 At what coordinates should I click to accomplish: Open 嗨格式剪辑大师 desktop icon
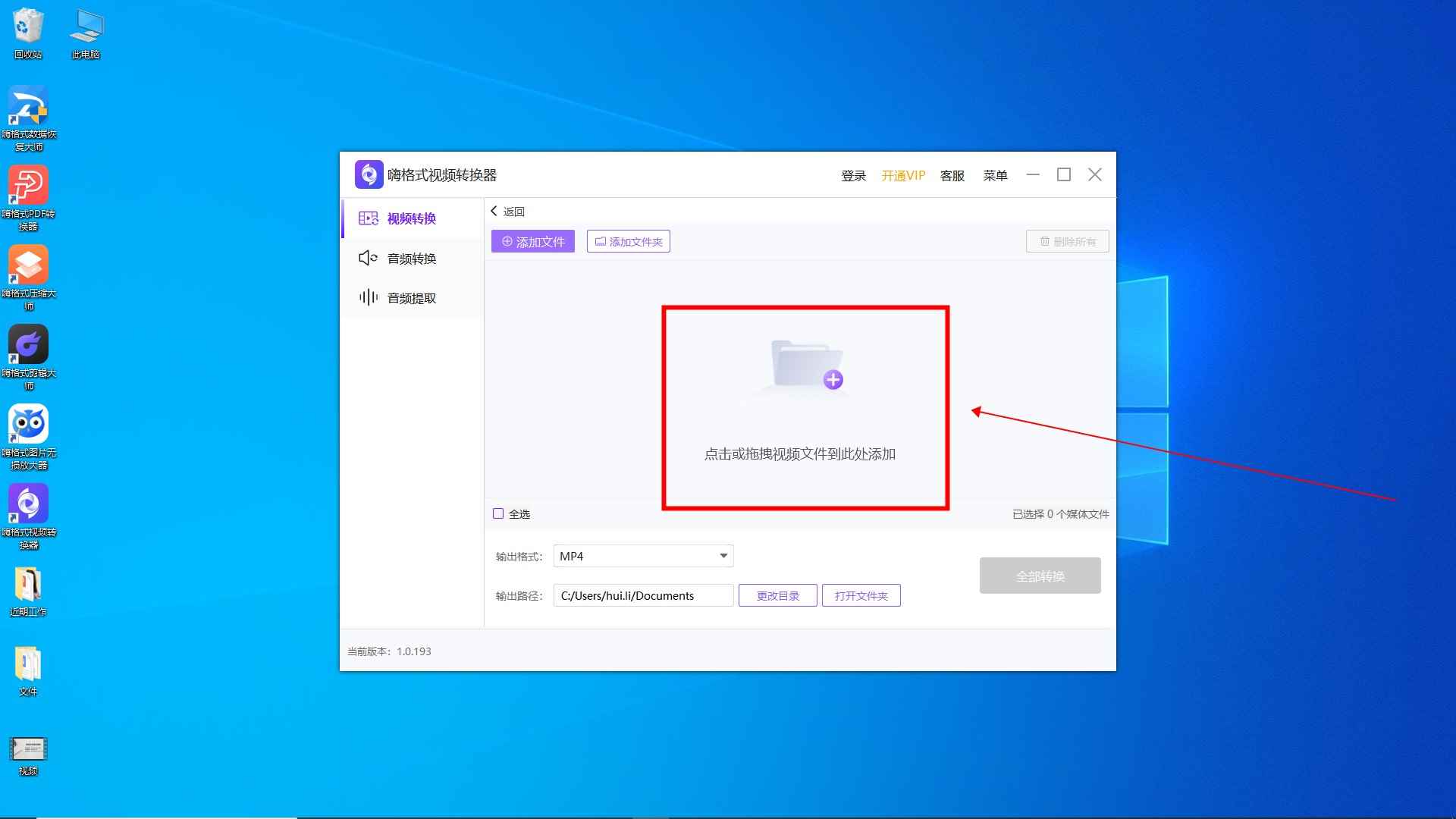(x=28, y=347)
